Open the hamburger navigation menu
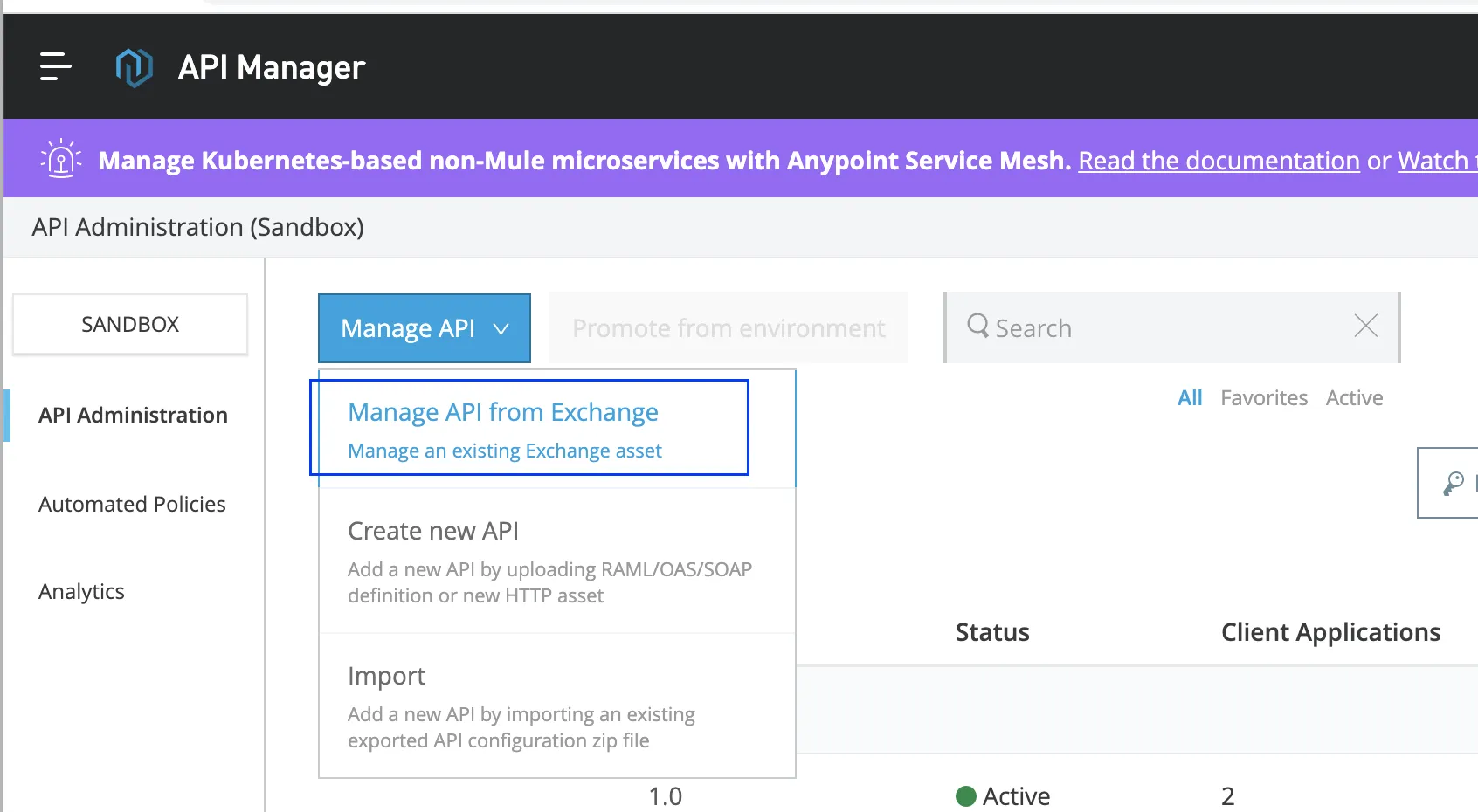Screen dimensions: 1478x812 coord(55,66)
